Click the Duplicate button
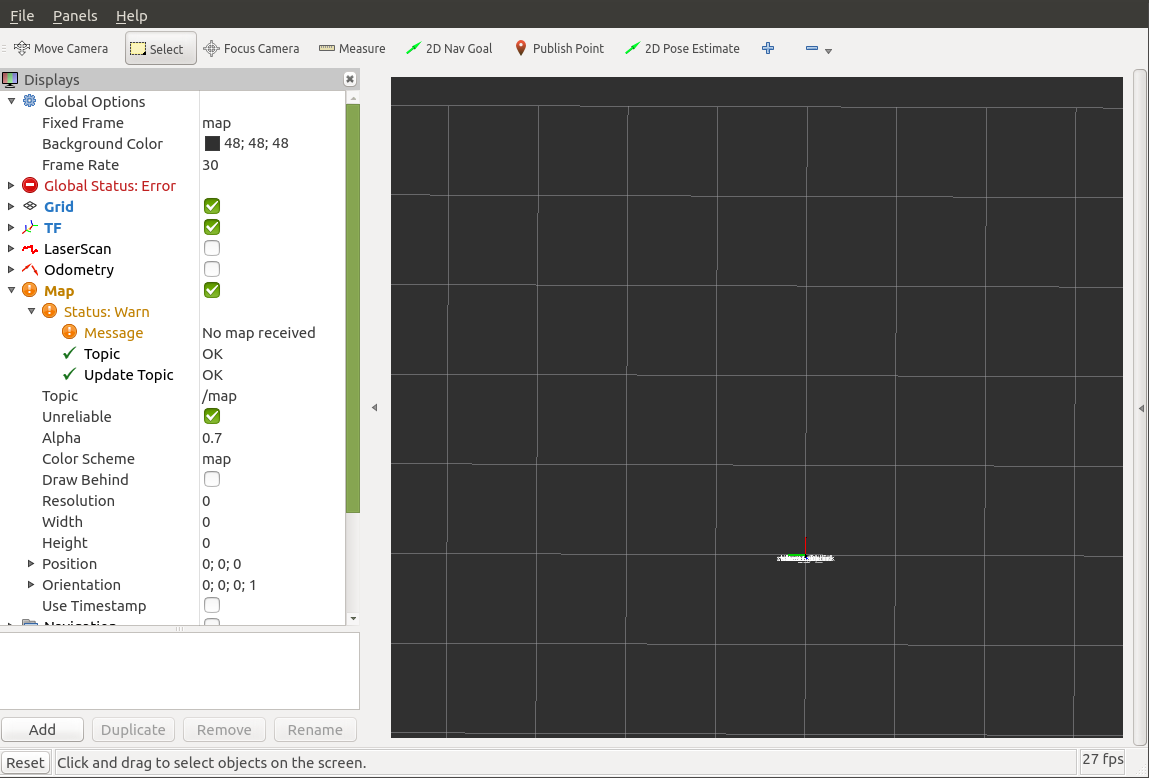 point(133,730)
